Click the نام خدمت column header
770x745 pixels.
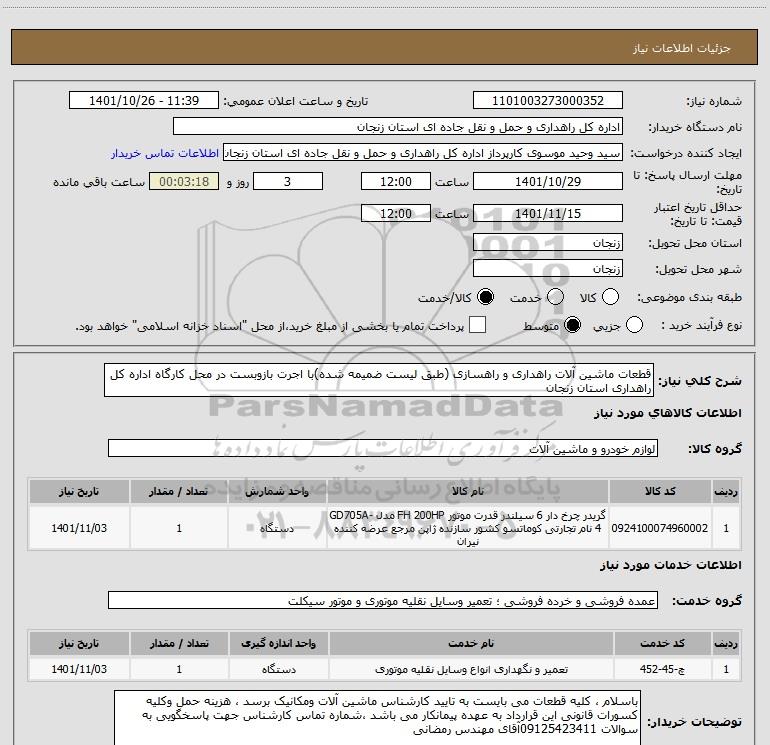(471, 643)
